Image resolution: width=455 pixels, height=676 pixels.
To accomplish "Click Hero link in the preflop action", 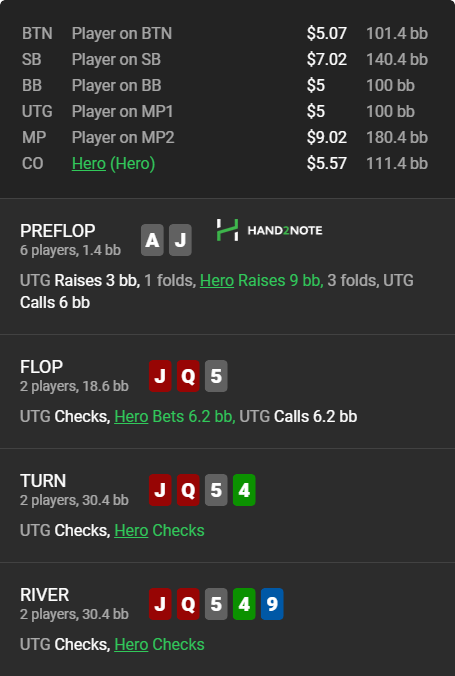I will 217,281.
